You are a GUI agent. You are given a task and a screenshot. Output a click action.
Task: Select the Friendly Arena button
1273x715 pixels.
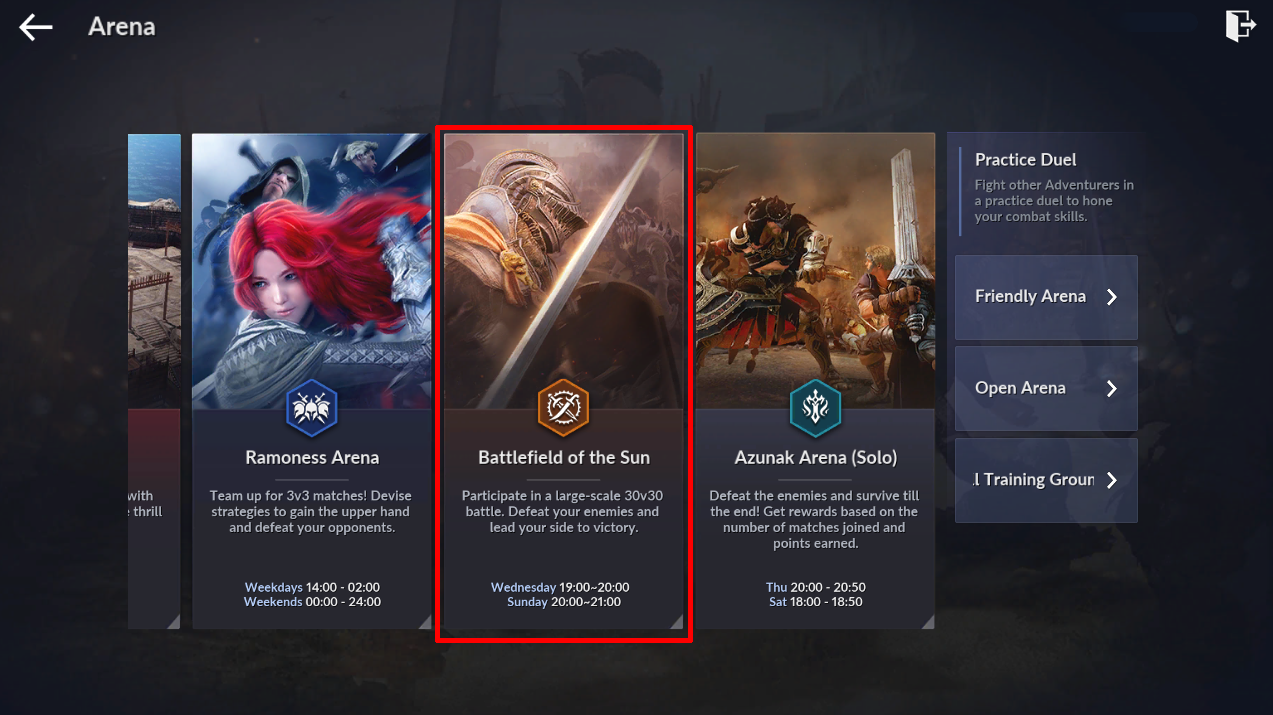[1046, 297]
